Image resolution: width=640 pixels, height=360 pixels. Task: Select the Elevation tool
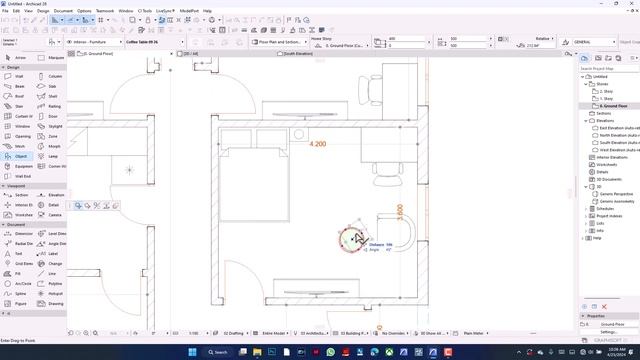click(x=51, y=195)
